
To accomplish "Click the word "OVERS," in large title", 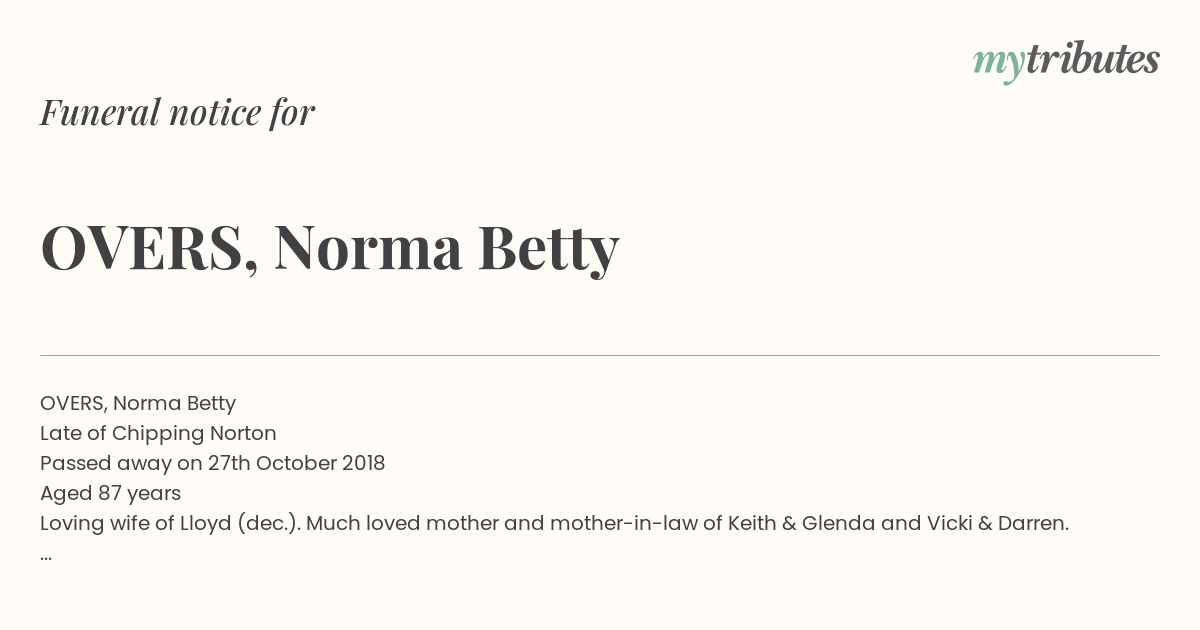I will (x=150, y=247).
